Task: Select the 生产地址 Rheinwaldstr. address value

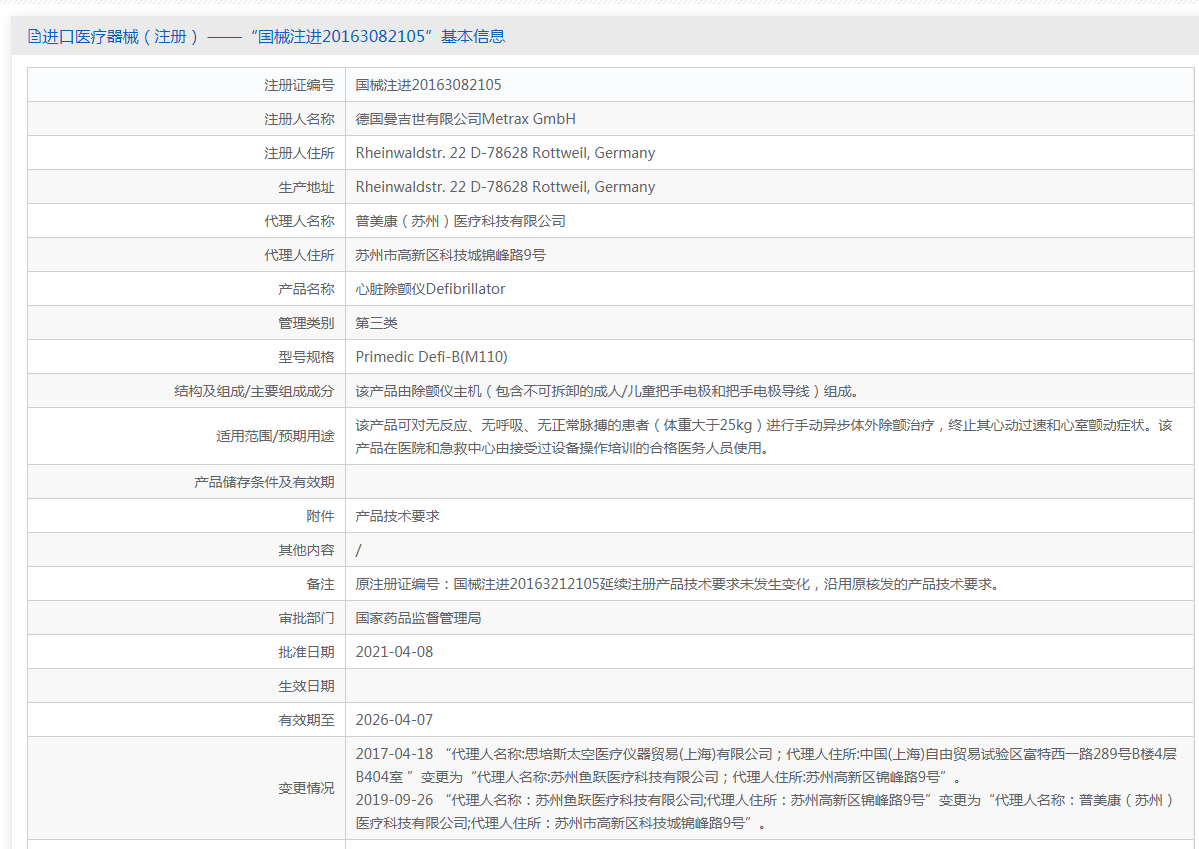Action: tap(505, 187)
